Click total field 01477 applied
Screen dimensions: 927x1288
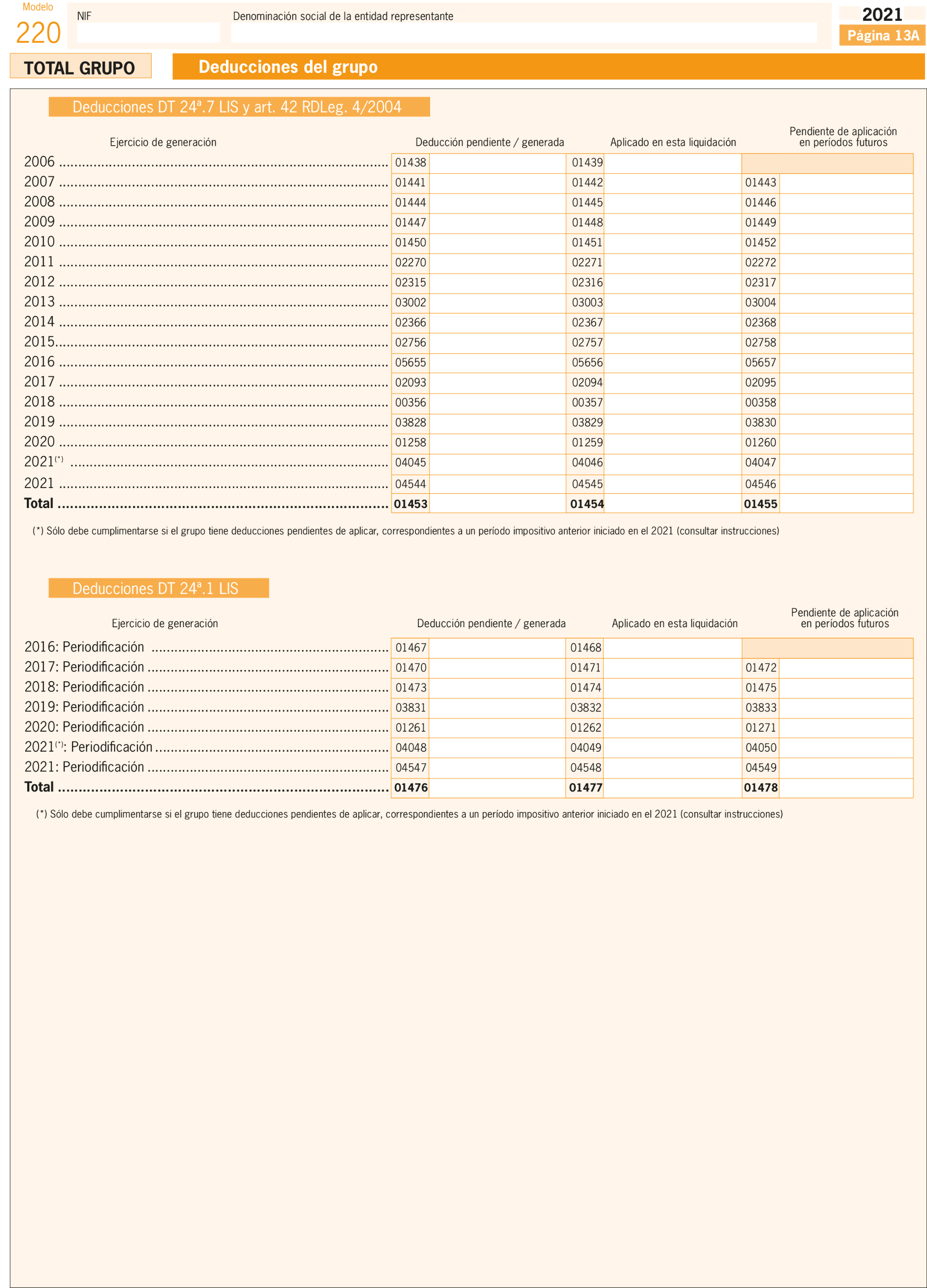[x=672, y=788]
